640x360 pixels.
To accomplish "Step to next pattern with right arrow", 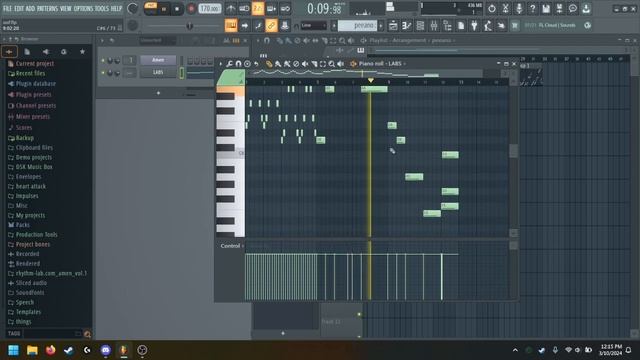I will pos(381,25).
